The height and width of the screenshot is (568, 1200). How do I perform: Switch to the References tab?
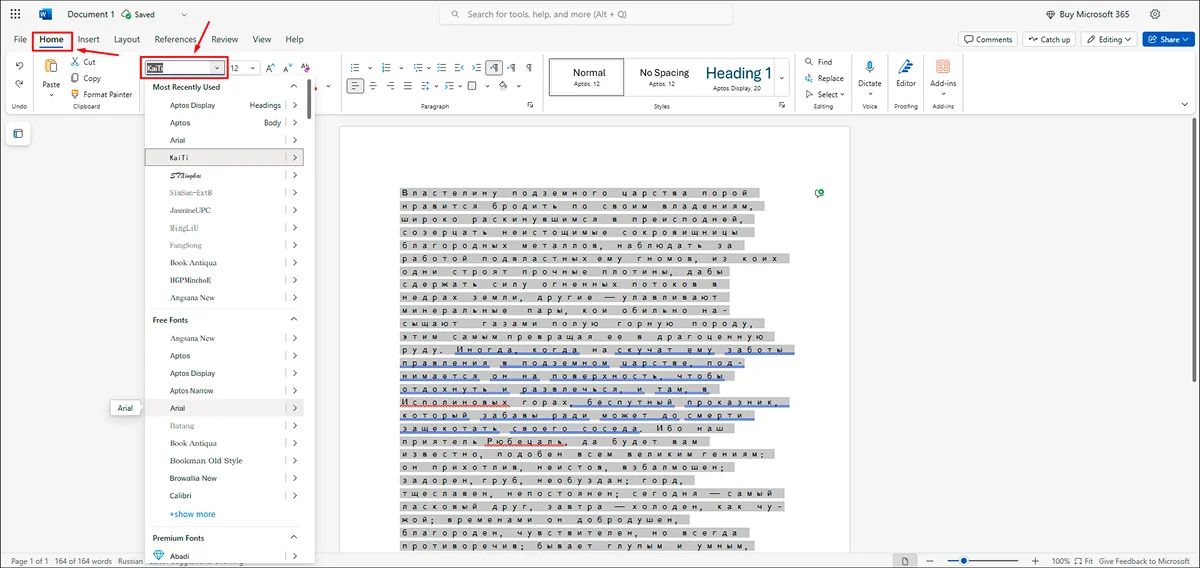[x=175, y=40]
